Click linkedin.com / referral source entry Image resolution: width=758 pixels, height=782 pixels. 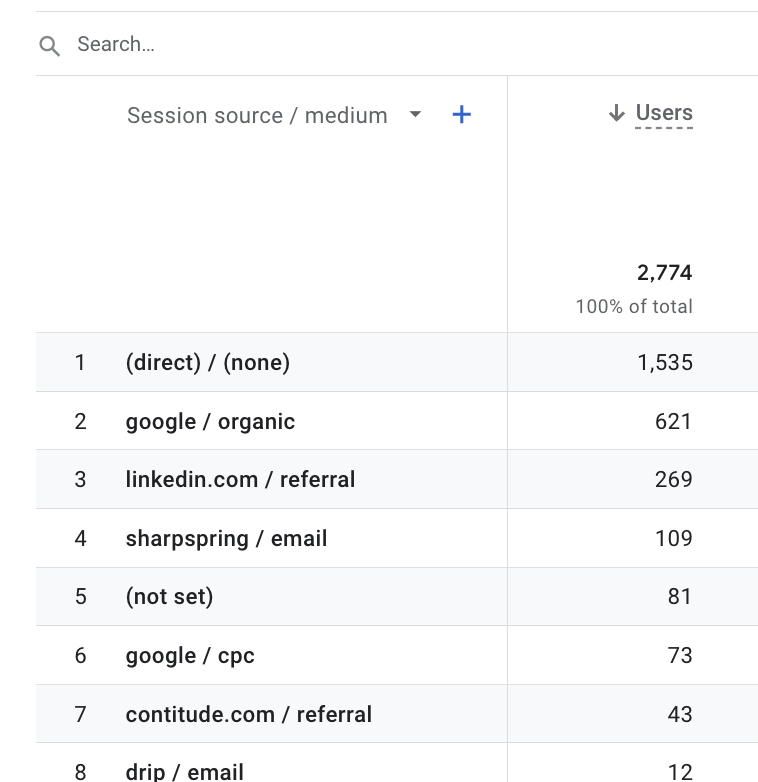point(240,480)
